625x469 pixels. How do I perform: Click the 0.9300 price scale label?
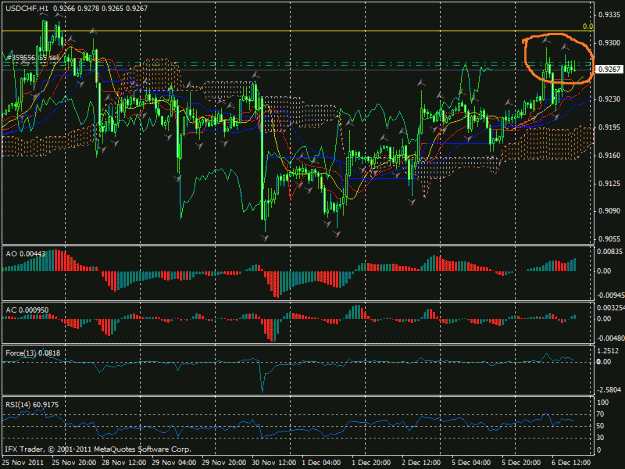coord(609,43)
